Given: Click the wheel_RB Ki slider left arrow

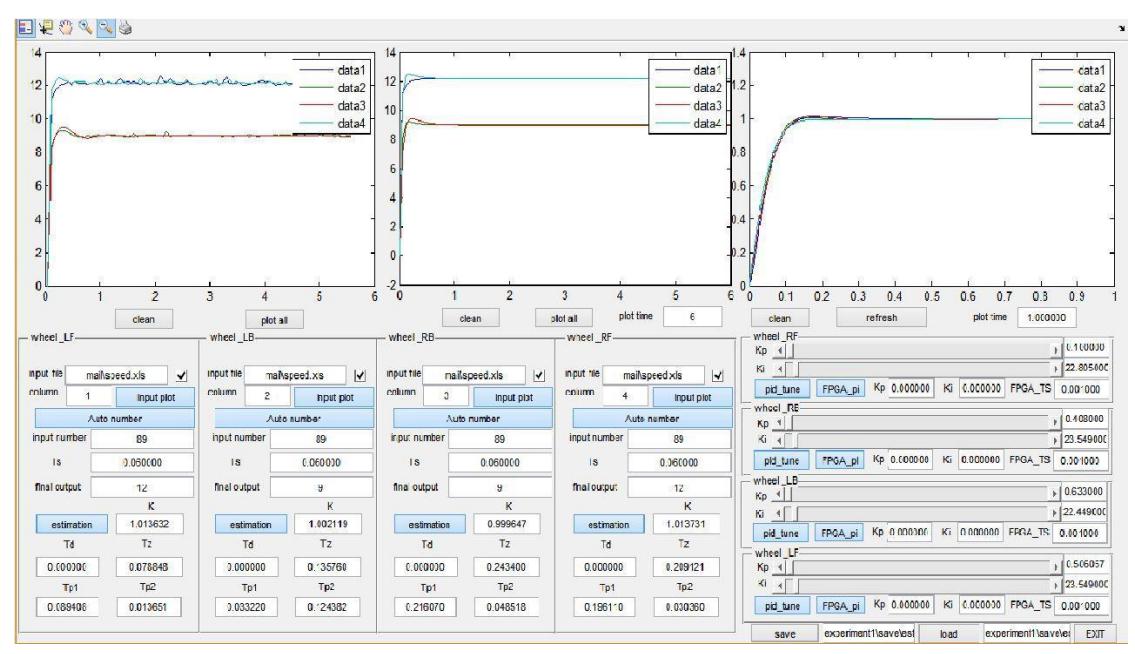Looking at the screenshot, I should pyautogui.click(x=780, y=440).
